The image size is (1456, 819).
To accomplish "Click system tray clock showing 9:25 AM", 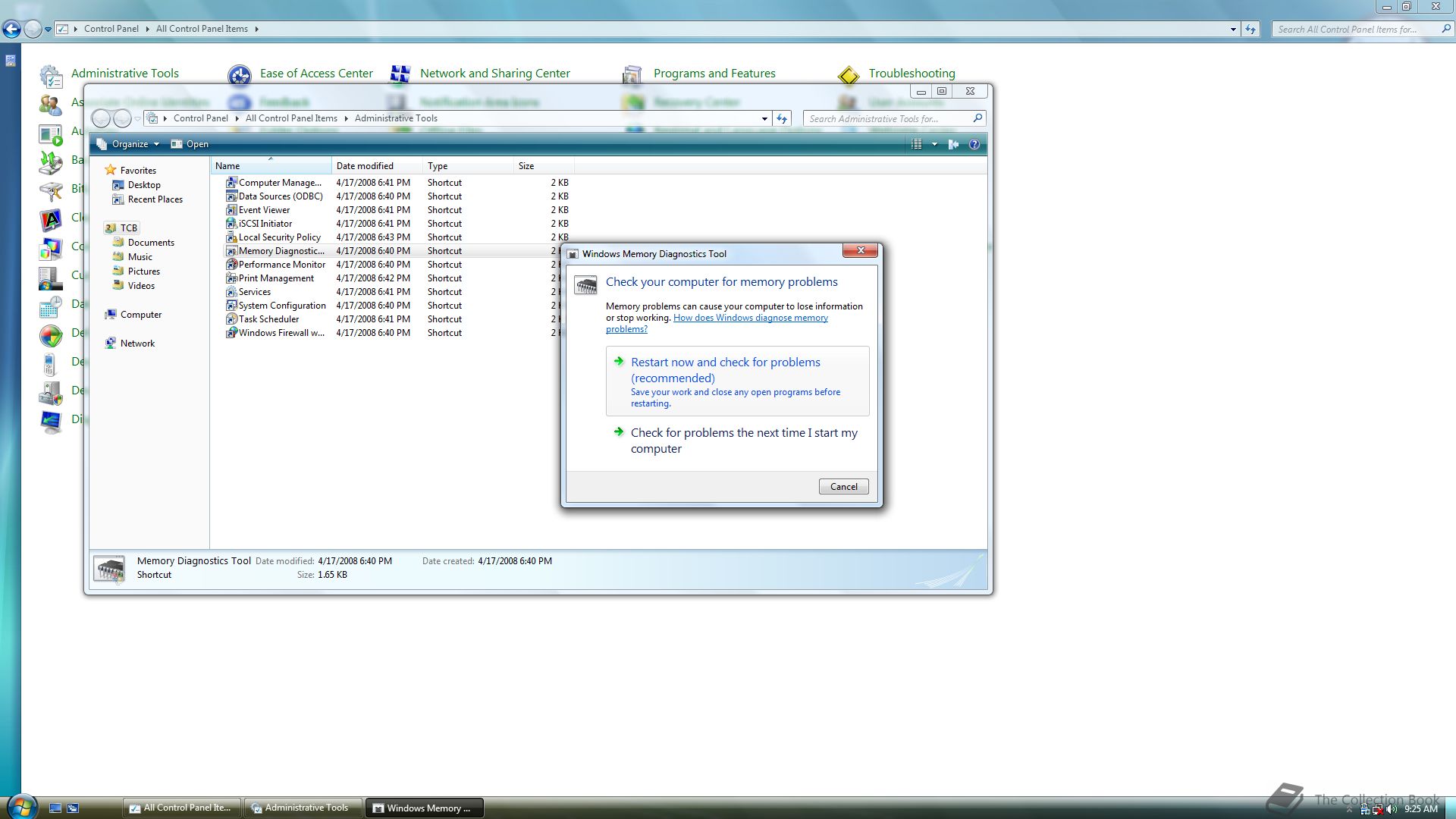I will click(1420, 809).
